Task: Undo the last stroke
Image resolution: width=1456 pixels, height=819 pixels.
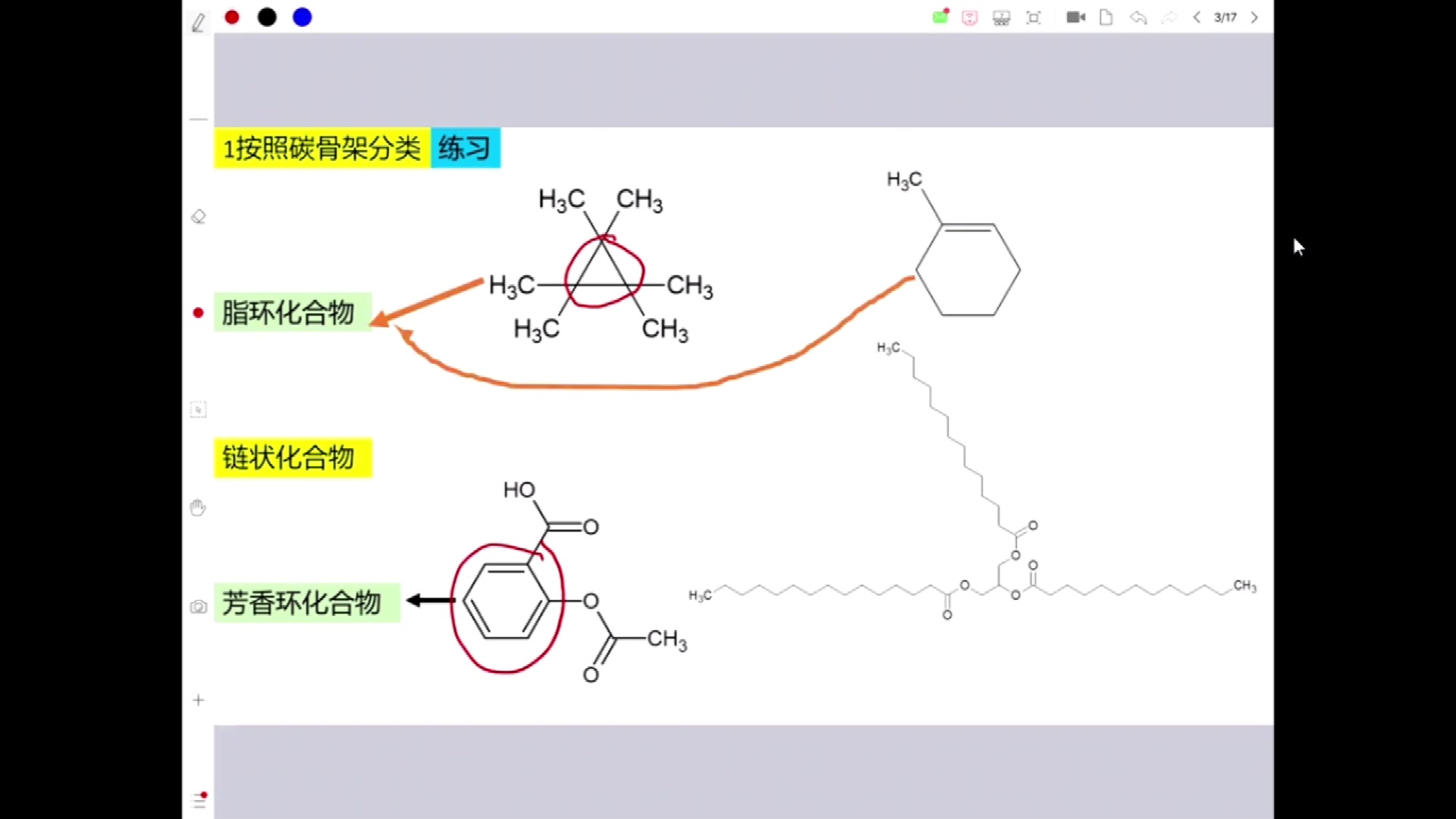Action: point(1138,17)
